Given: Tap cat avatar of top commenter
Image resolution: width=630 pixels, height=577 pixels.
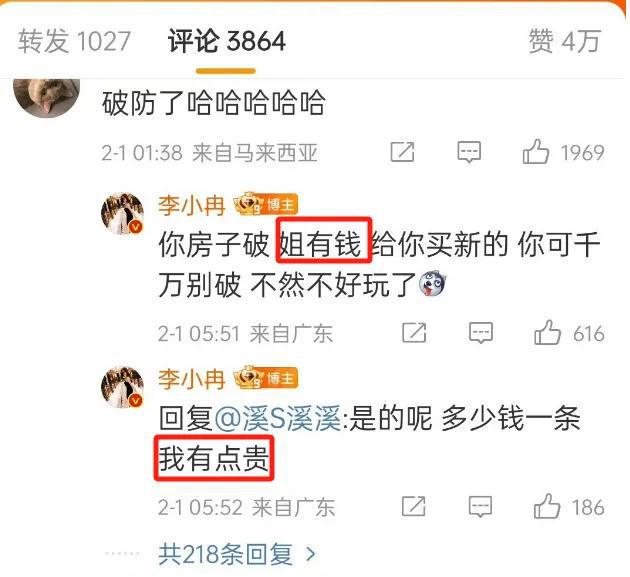Looking at the screenshot, I should (x=47, y=98).
